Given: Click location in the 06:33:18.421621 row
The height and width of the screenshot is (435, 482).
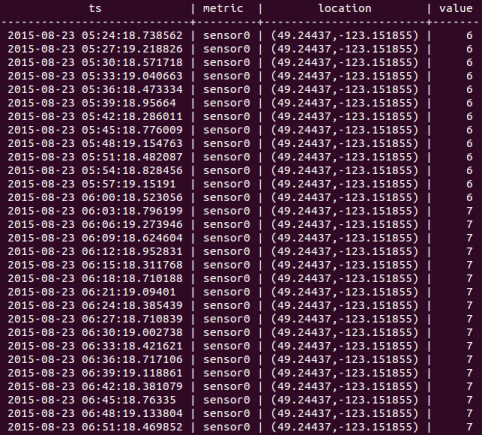Looking at the screenshot, I should click(345, 346).
